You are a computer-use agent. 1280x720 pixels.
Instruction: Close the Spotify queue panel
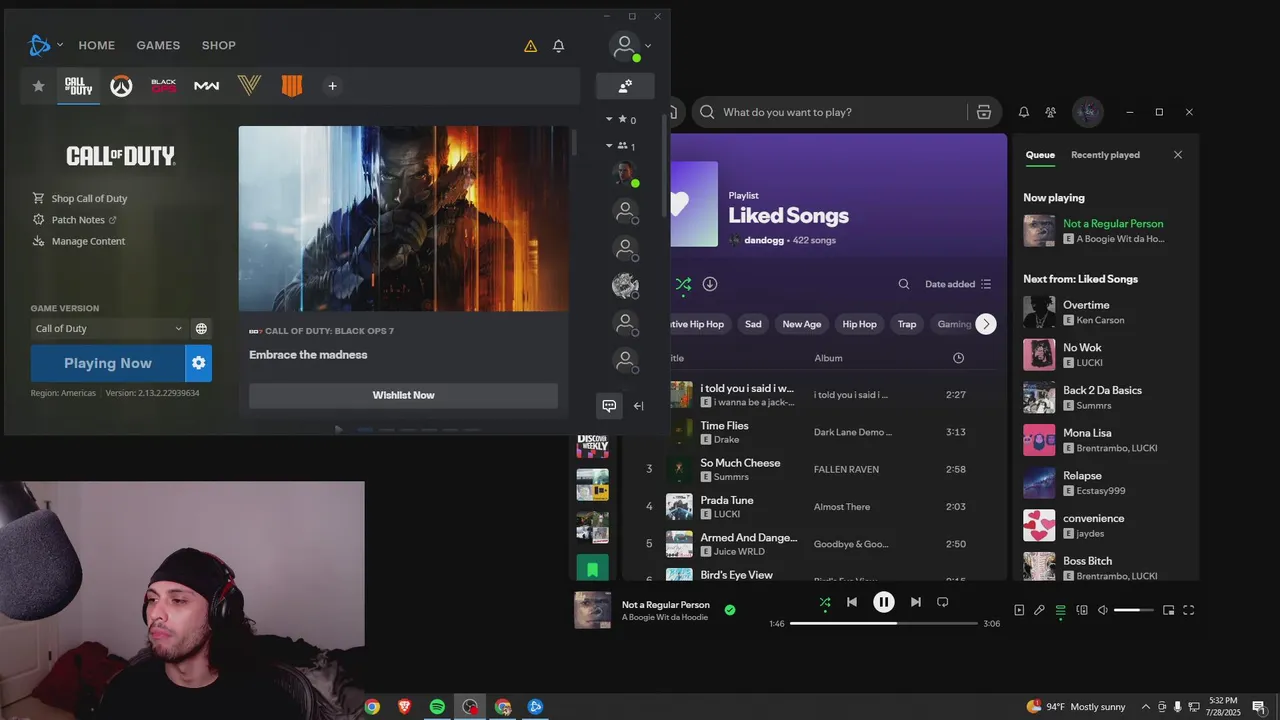point(1178,155)
